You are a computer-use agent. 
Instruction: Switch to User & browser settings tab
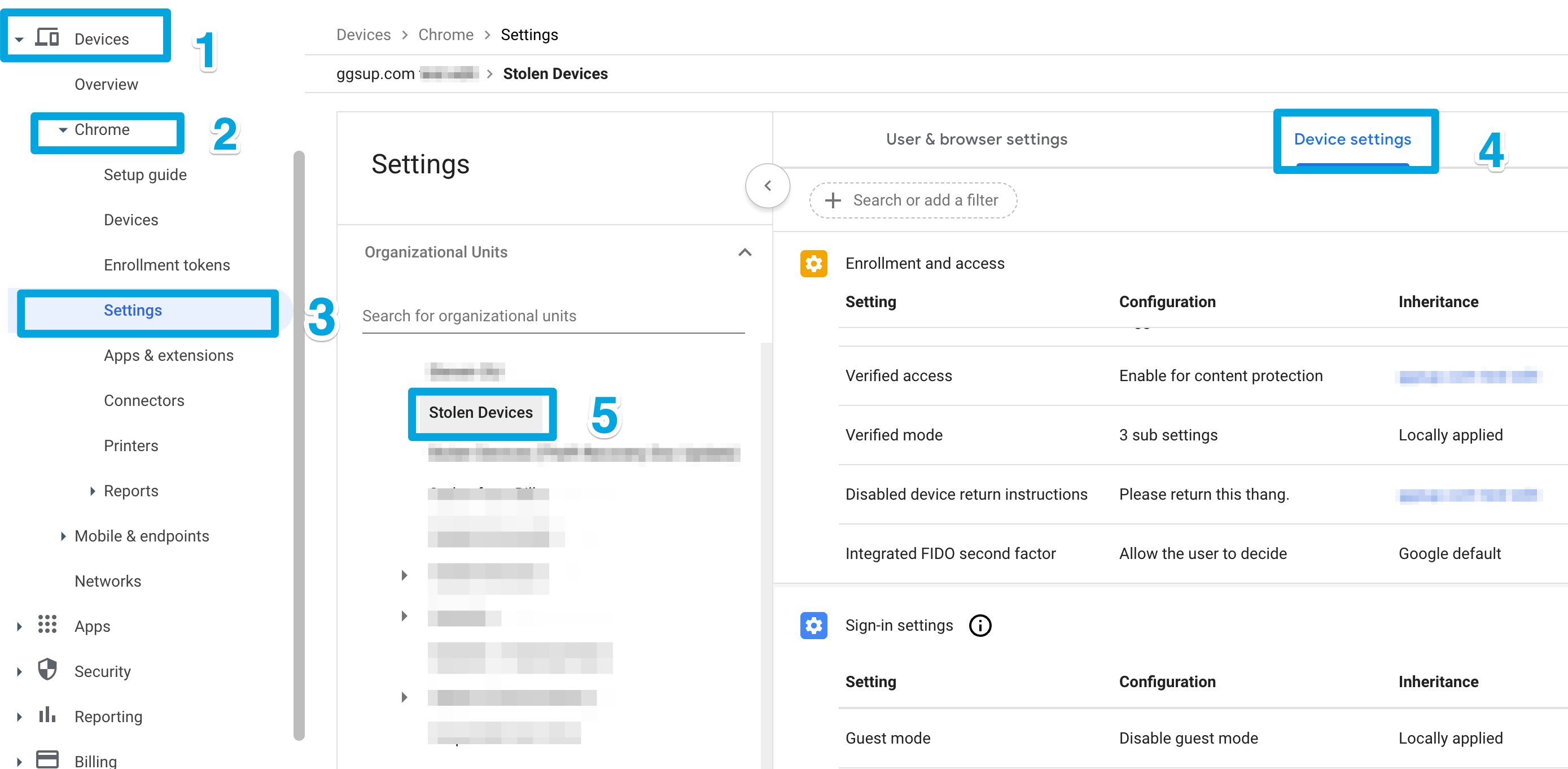pos(976,139)
